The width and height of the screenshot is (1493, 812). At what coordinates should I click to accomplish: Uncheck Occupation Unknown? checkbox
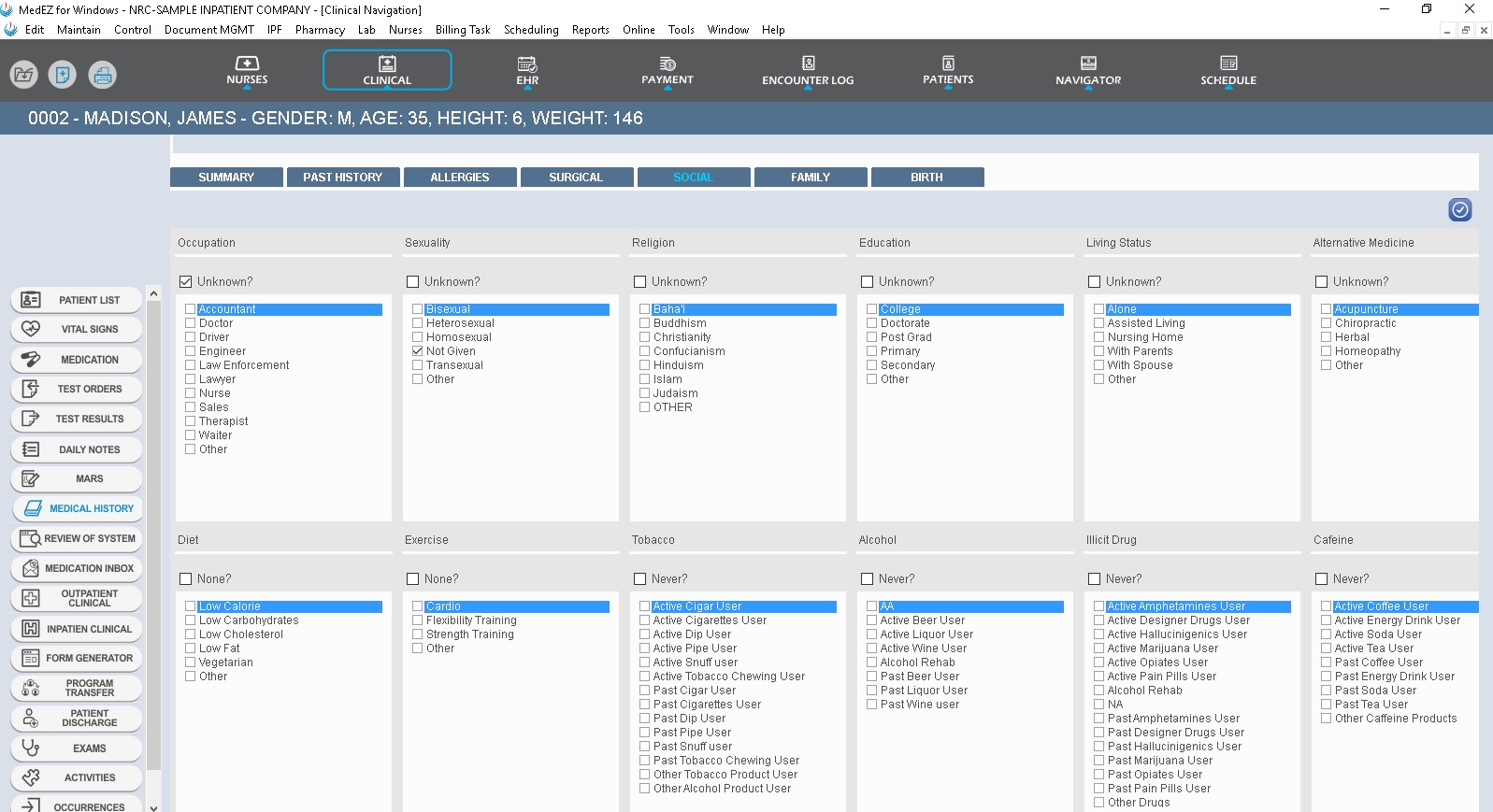(x=185, y=281)
